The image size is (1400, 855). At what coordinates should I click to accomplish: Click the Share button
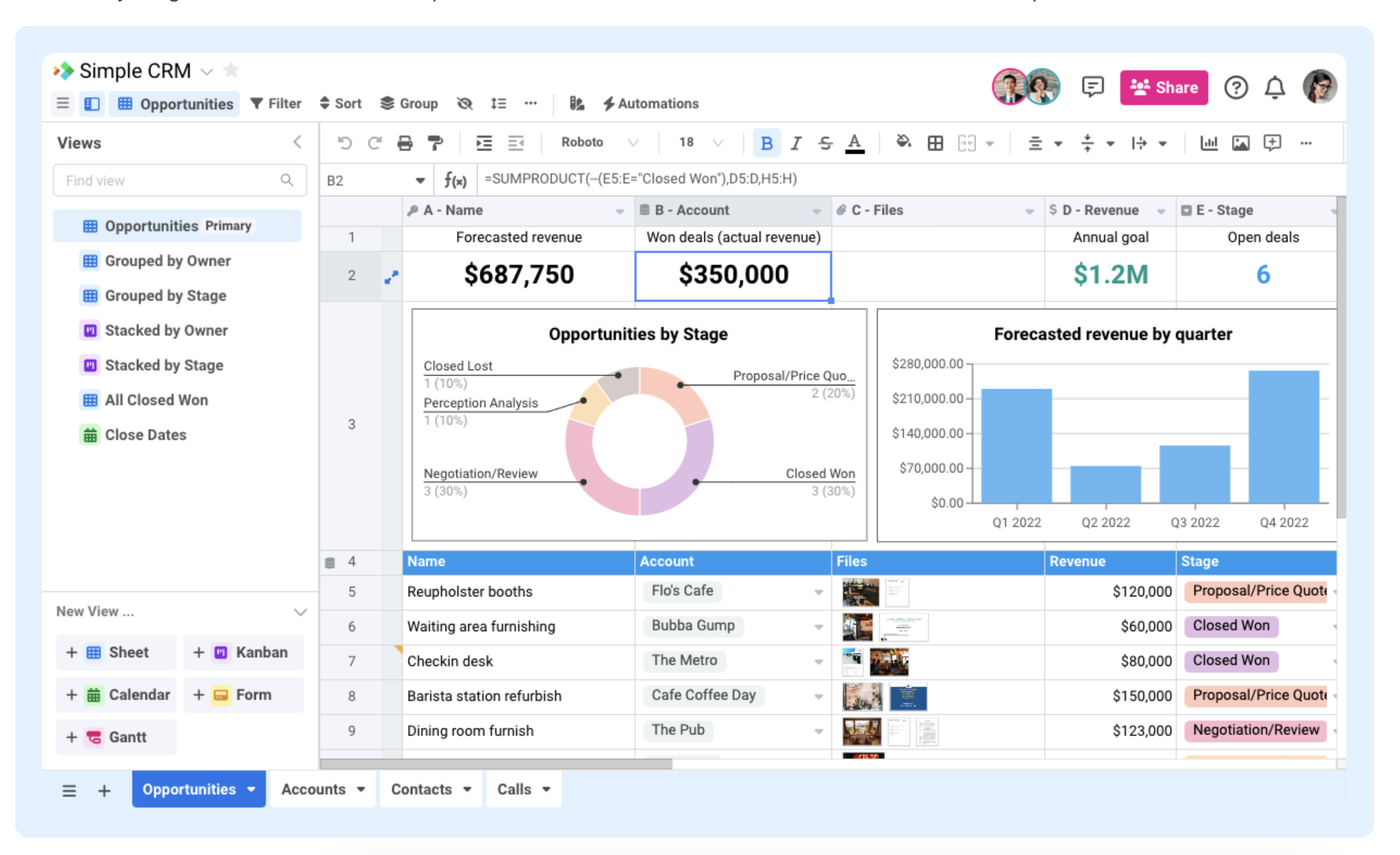(1164, 87)
